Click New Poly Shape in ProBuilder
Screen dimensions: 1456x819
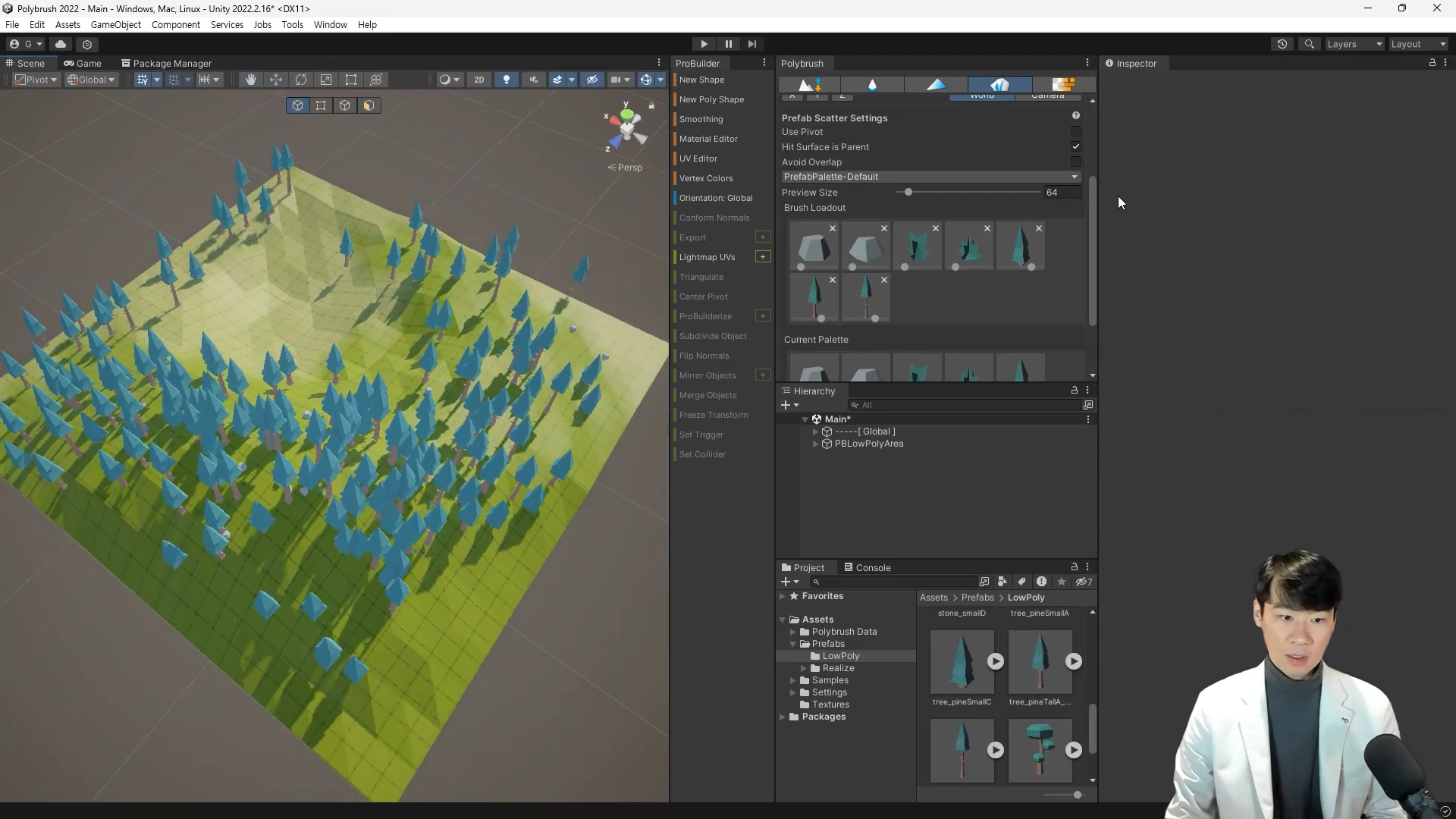tap(711, 99)
